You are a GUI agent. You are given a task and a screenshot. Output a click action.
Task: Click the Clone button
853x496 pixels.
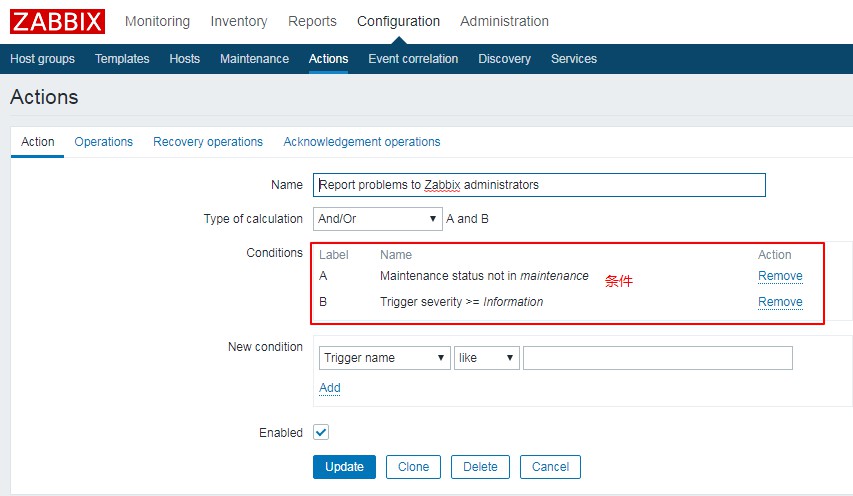point(413,467)
